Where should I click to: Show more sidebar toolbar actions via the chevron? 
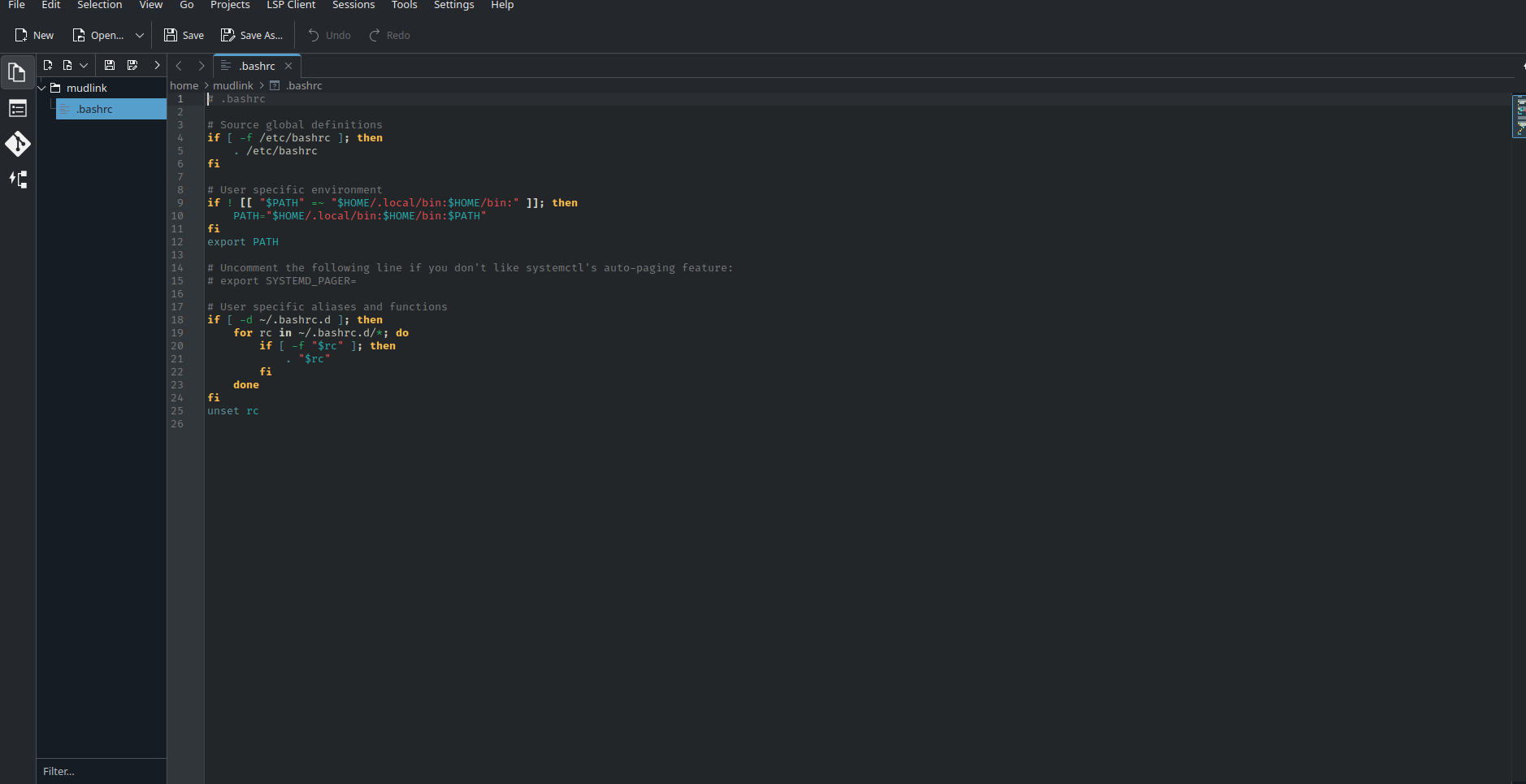[x=157, y=65]
